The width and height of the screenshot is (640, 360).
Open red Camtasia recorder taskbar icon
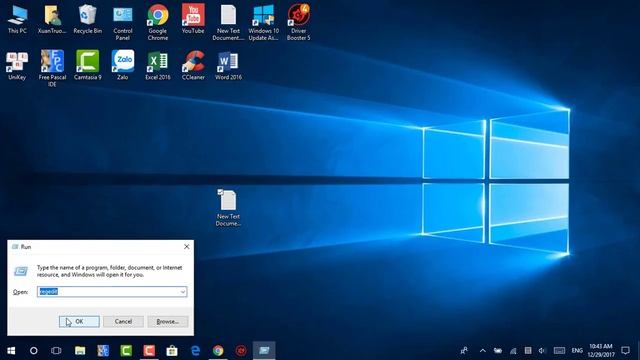coord(149,351)
